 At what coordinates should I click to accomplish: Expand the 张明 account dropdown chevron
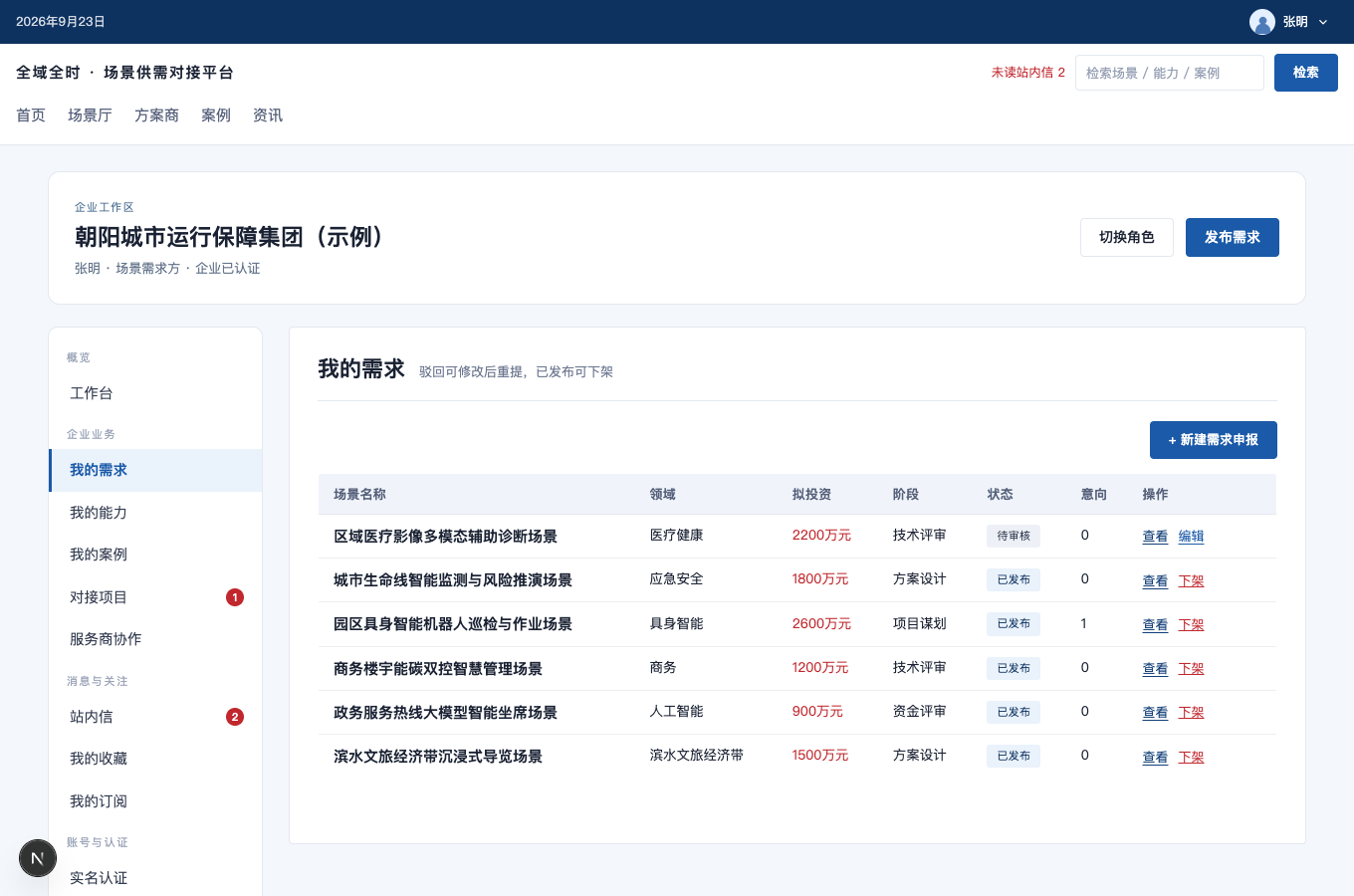[1323, 22]
